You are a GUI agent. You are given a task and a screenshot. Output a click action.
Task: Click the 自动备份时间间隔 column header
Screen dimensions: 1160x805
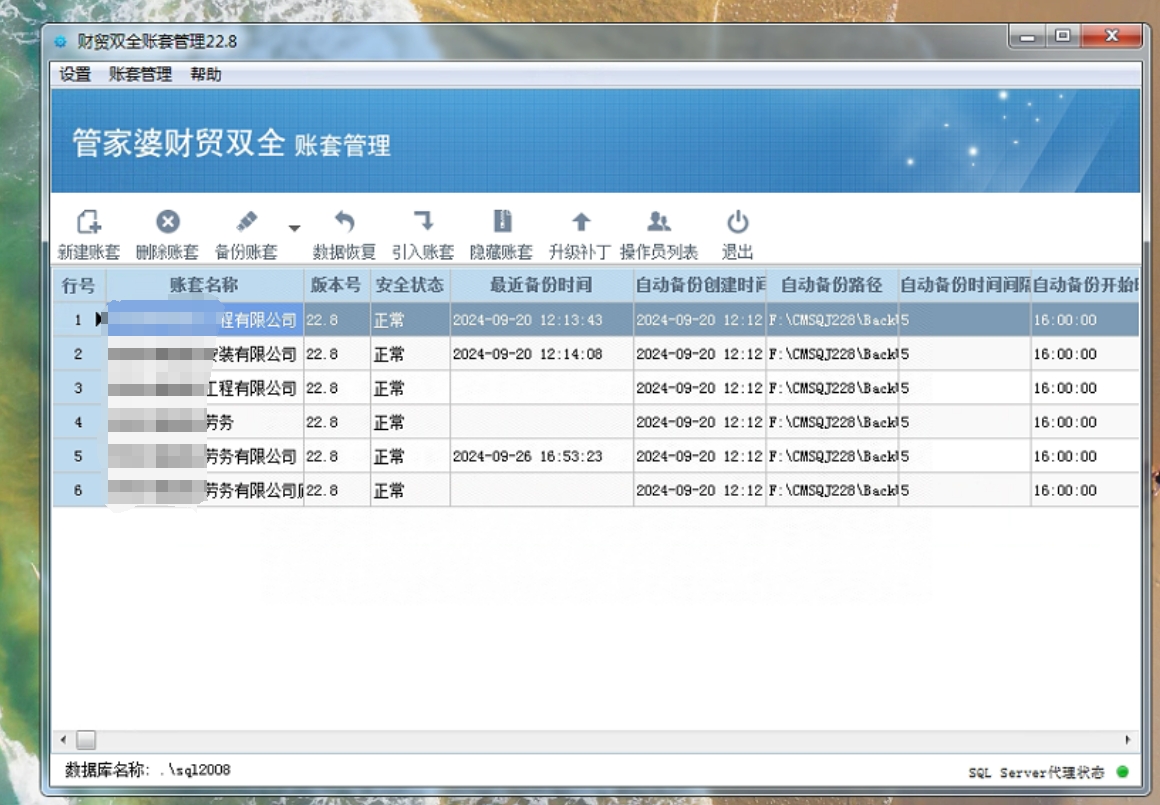pos(965,285)
